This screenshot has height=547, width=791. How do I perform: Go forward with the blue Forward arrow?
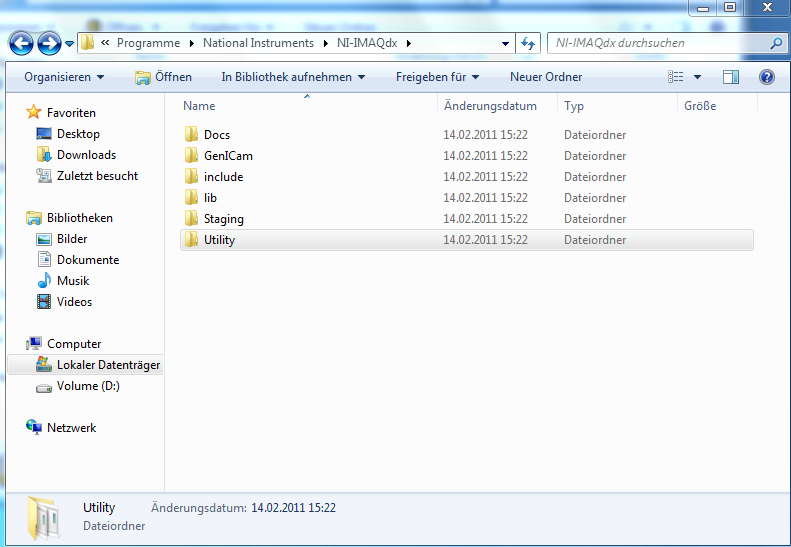(x=49, y=43)
